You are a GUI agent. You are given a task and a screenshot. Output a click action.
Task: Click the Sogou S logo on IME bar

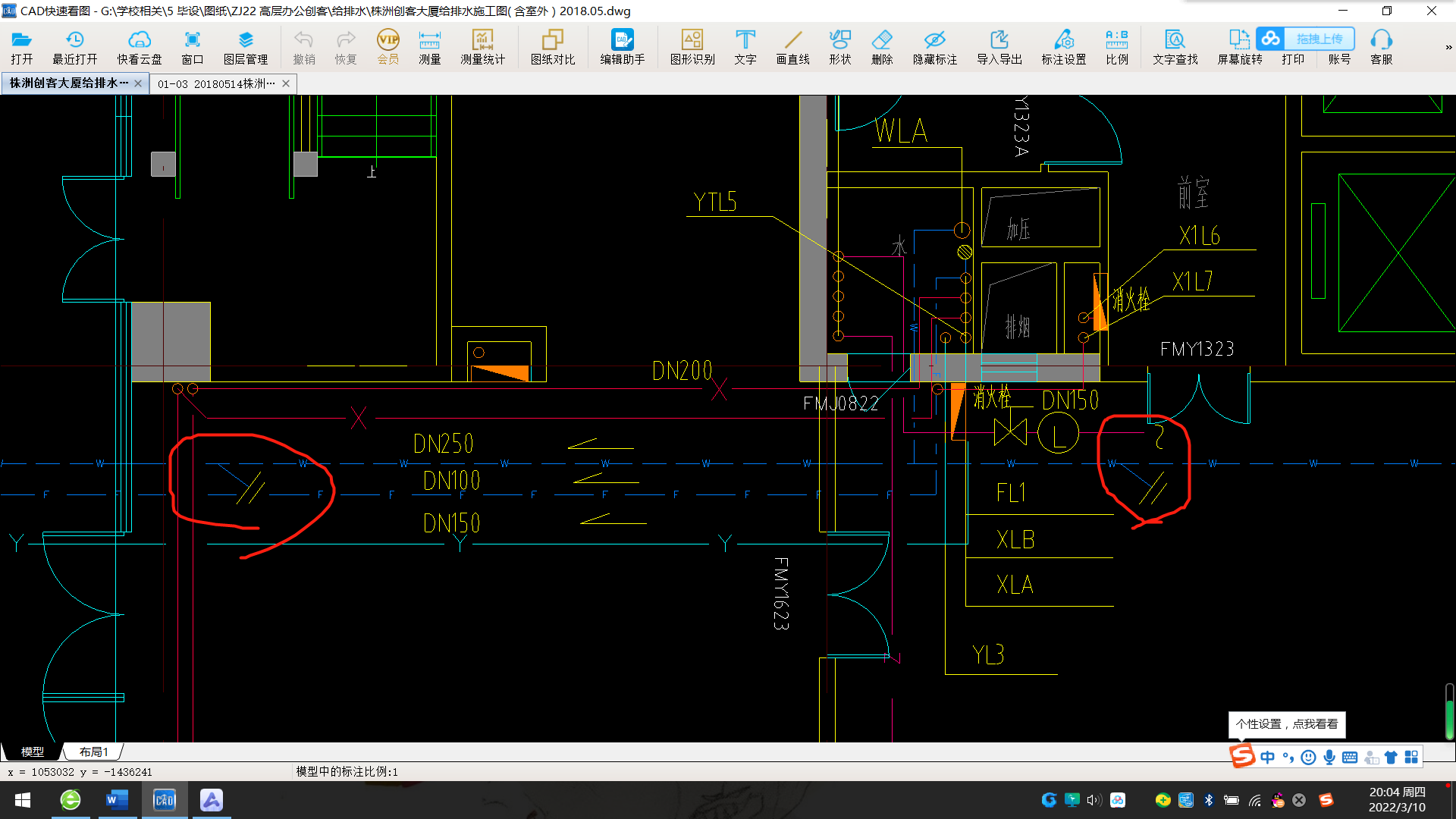point(1242,756)
